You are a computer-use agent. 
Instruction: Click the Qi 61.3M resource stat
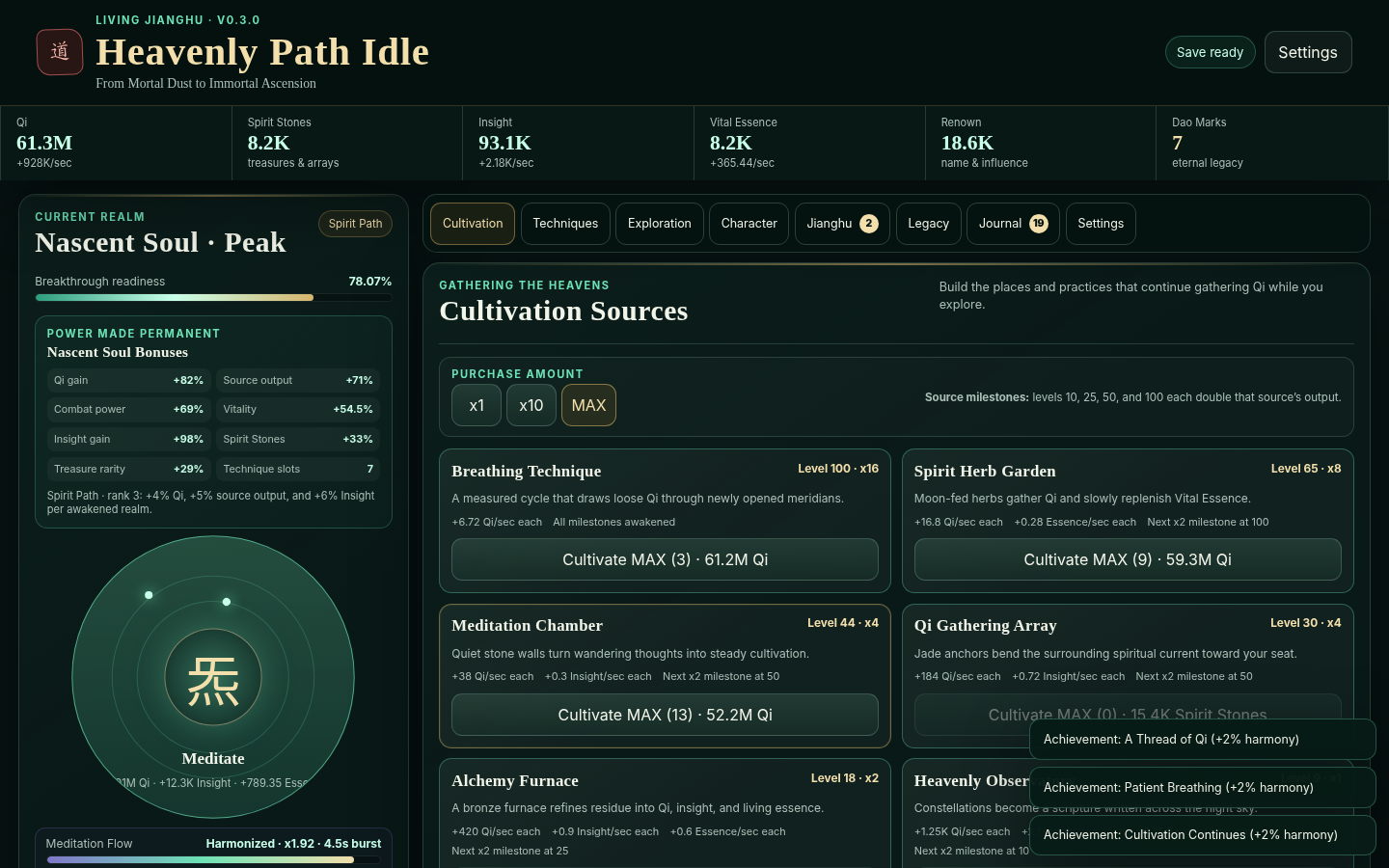tap(116, 143)
